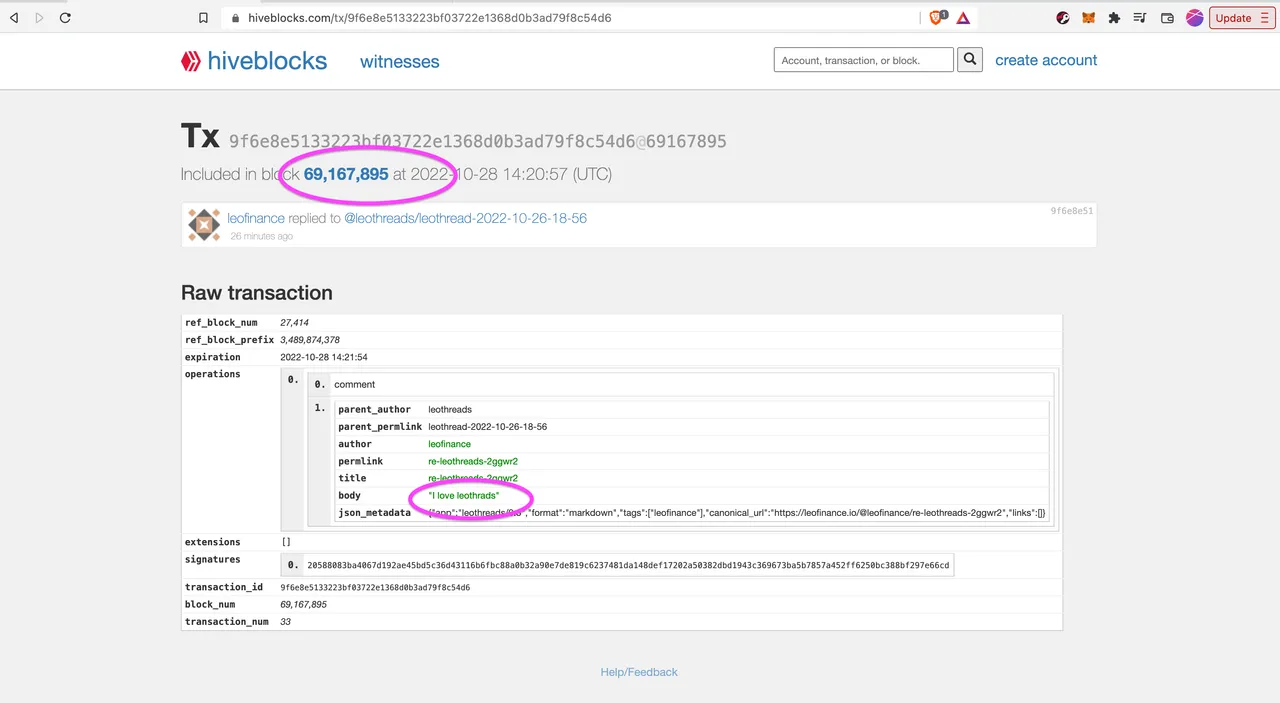
Task: Open Brave Rewards triangle icon
Action: tap(963, 18)
